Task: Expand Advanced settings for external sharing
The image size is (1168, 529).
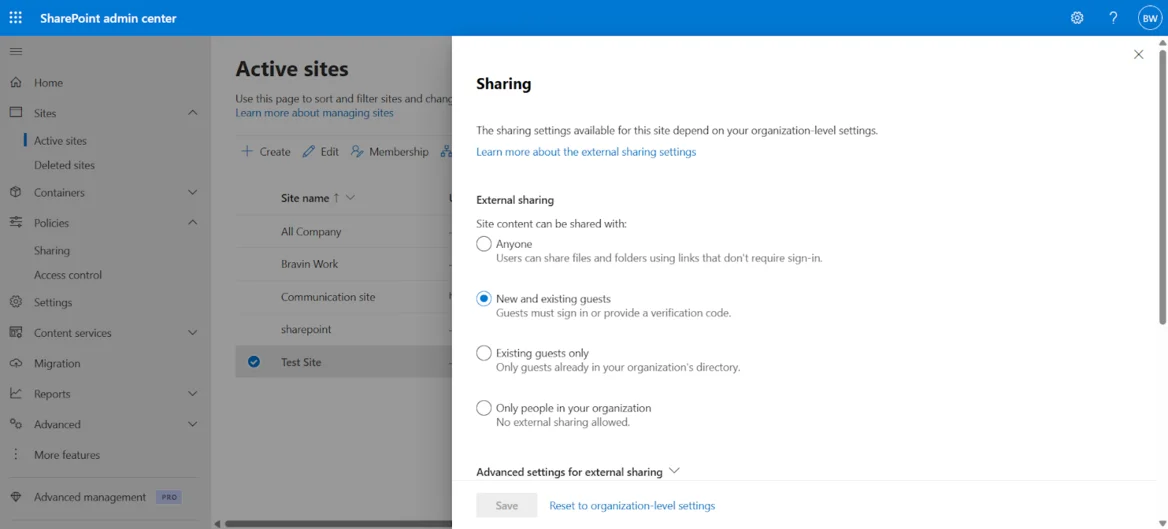Action: pos(674,471)
